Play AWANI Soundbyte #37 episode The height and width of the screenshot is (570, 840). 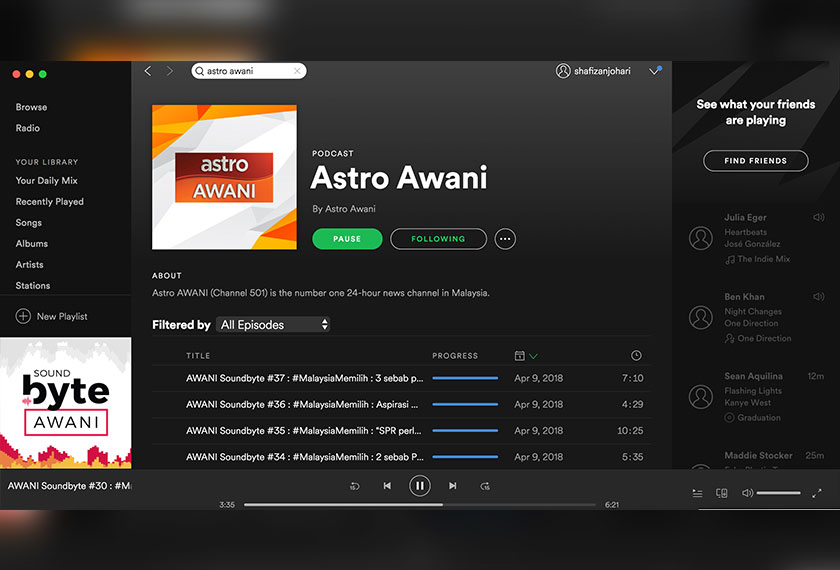(304, 378)
